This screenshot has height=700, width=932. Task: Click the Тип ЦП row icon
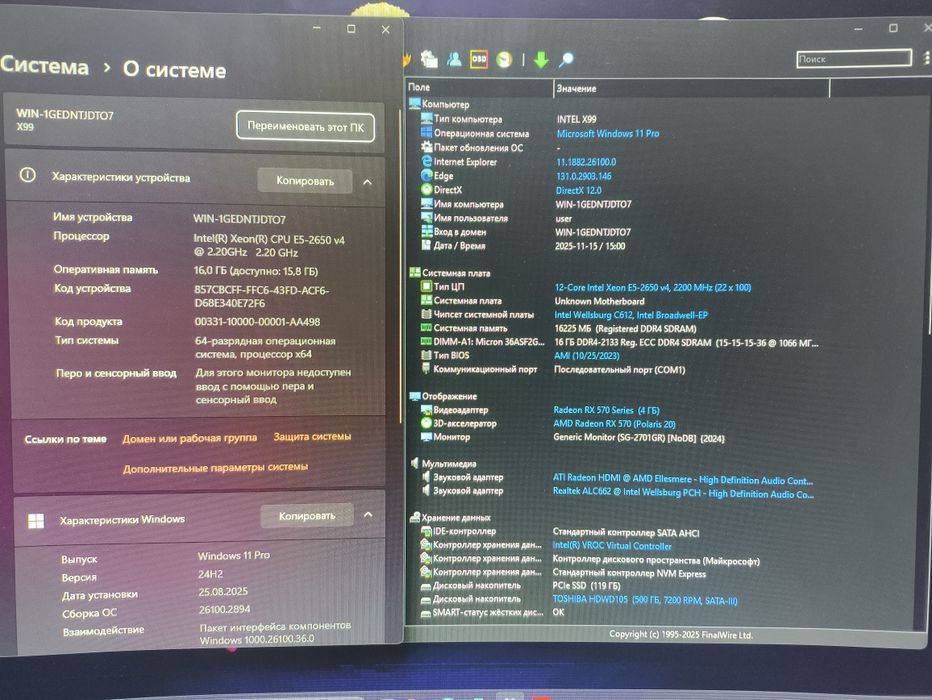coord(426,286)
